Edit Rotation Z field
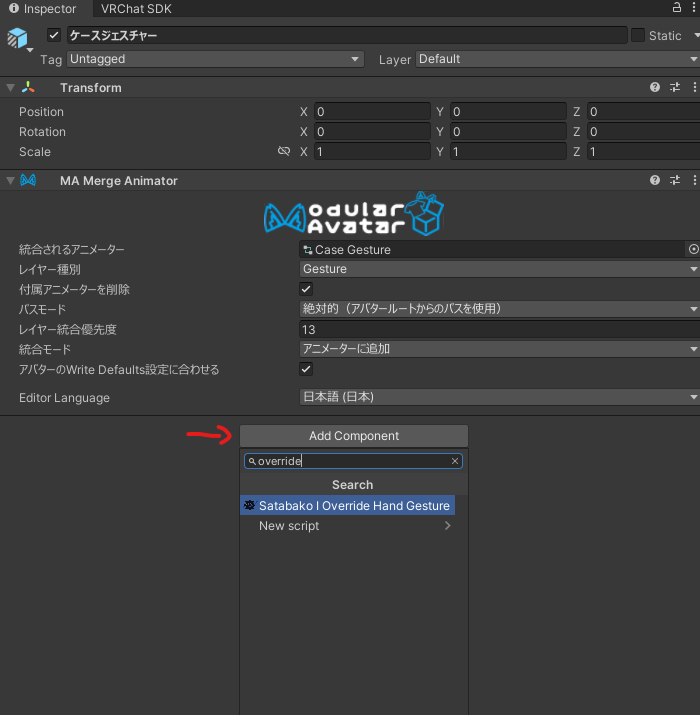Viewport: 700px width, 715px height. click(643, 132)
